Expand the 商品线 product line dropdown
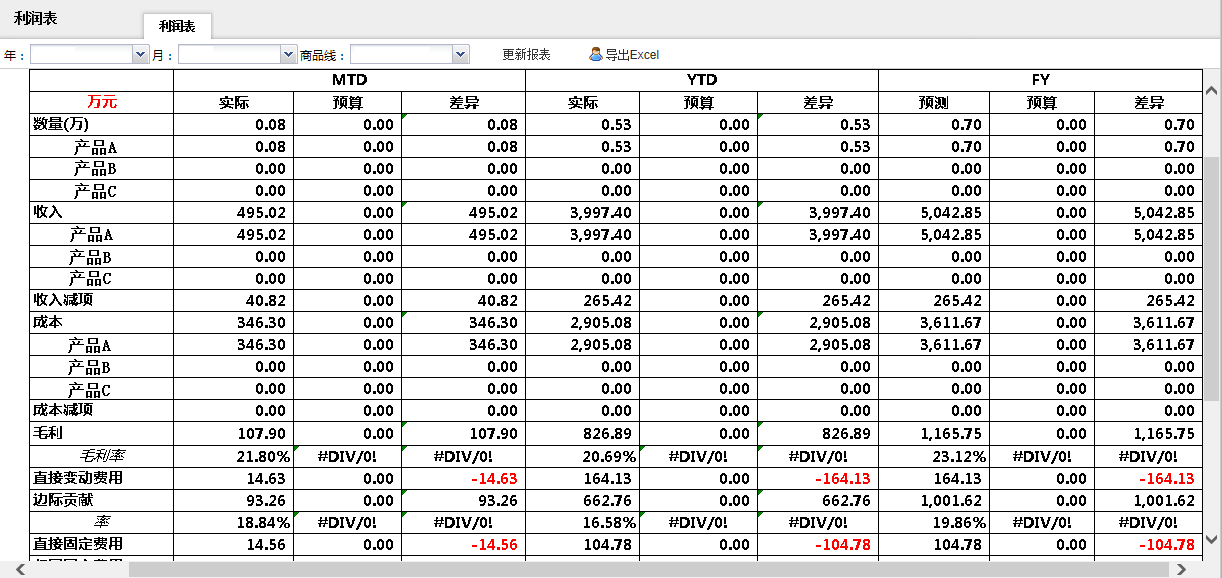The width and height of the screenshot is (1222, 578). pyautogui.click(x=460, y=55)
